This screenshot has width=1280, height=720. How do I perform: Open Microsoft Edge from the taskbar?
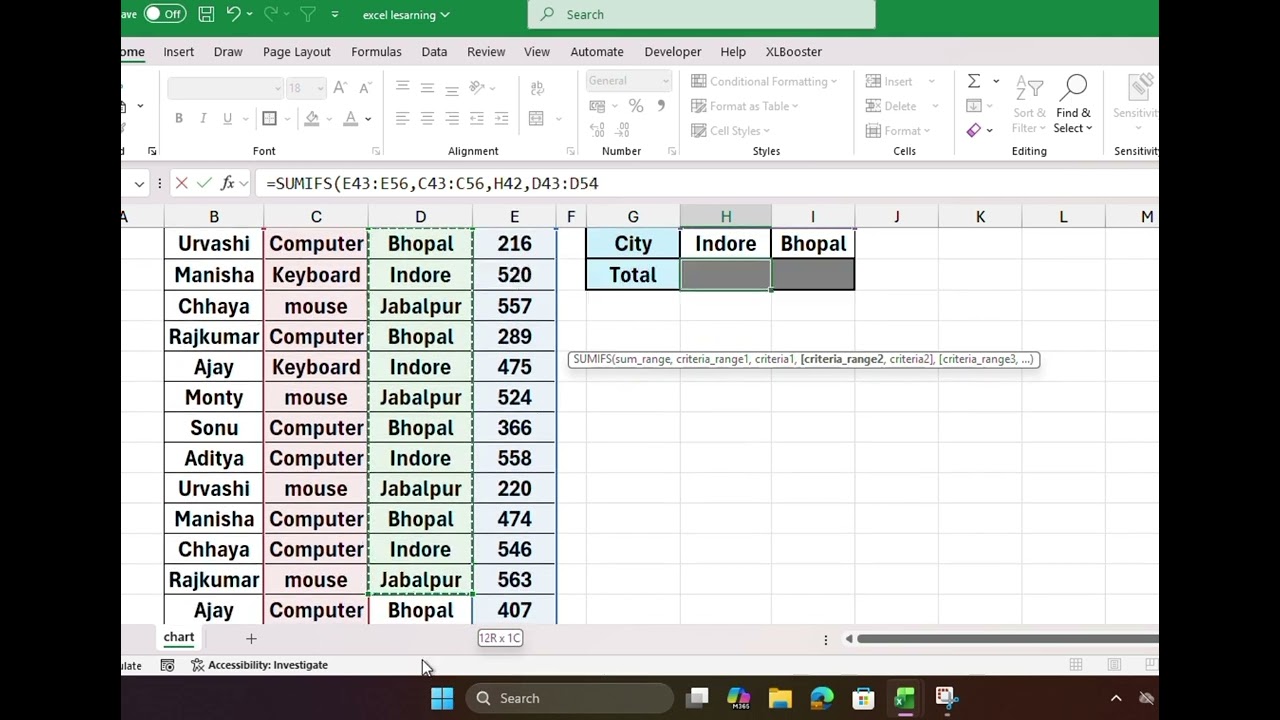[821, 698]
